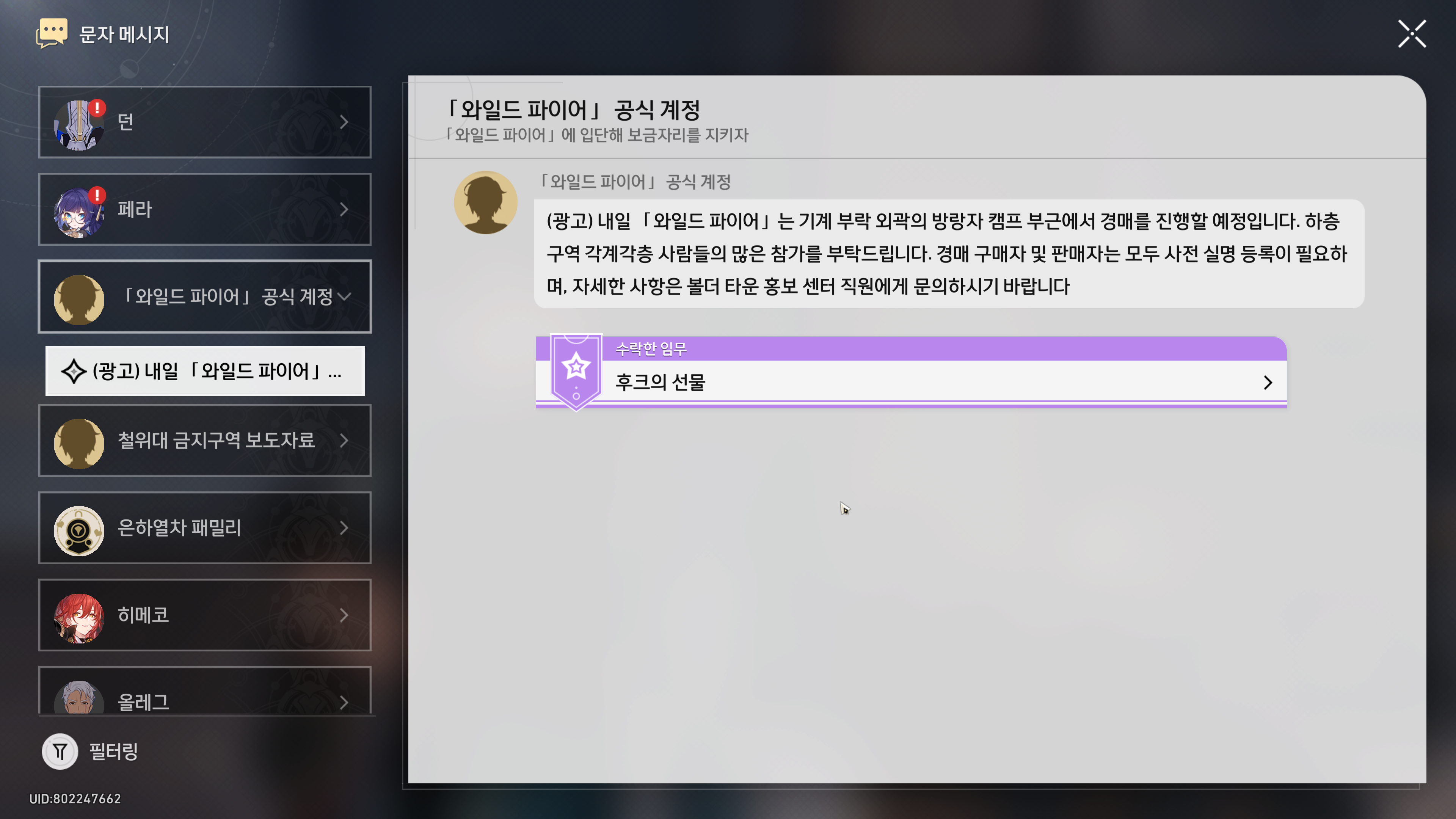Open the 히메코 chat chevron arrow

pos(344,615)
